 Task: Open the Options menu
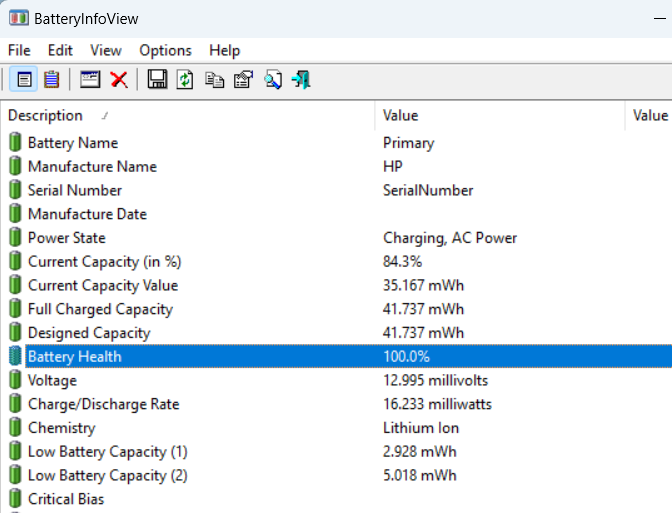tap(165, 50)
